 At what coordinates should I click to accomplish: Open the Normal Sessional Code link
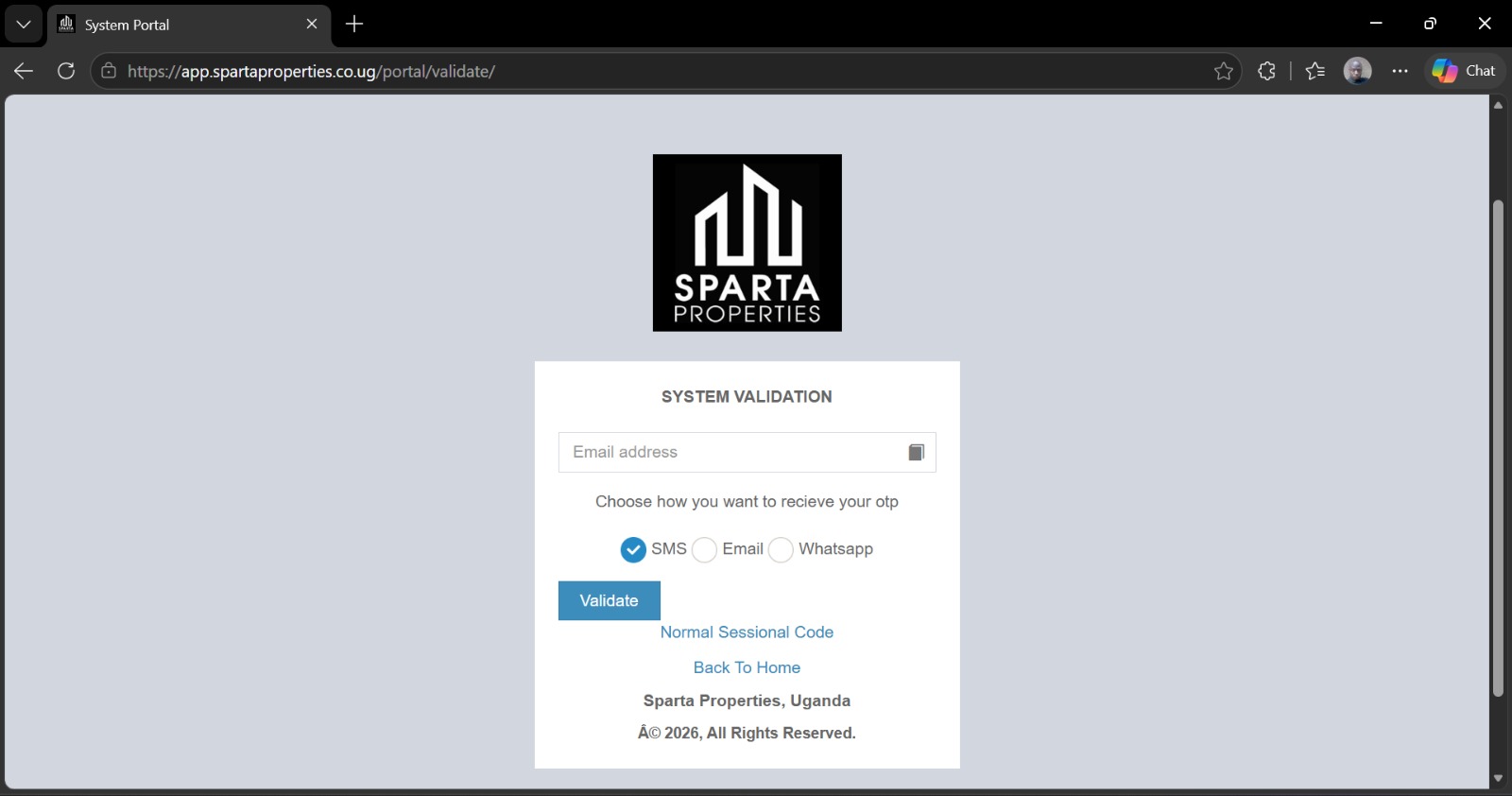click(747, 632)
